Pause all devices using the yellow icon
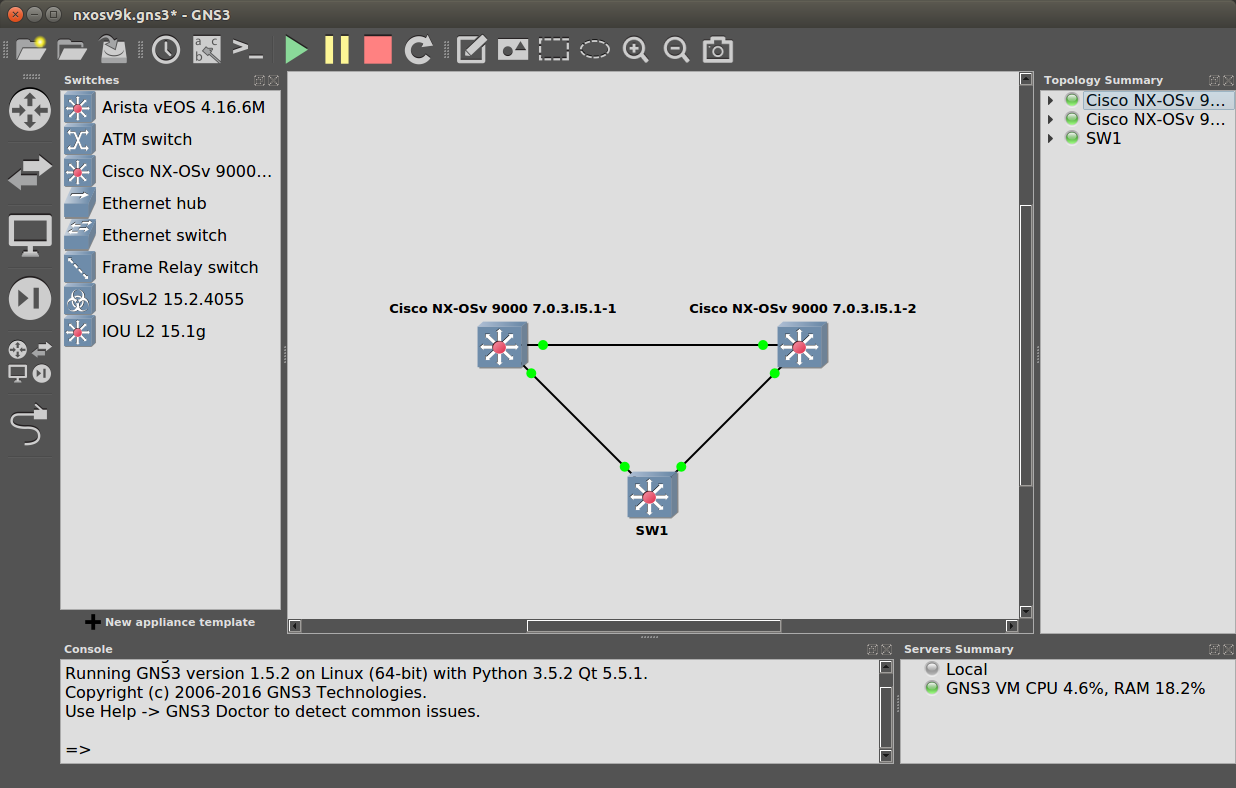 tap(337, 48)
